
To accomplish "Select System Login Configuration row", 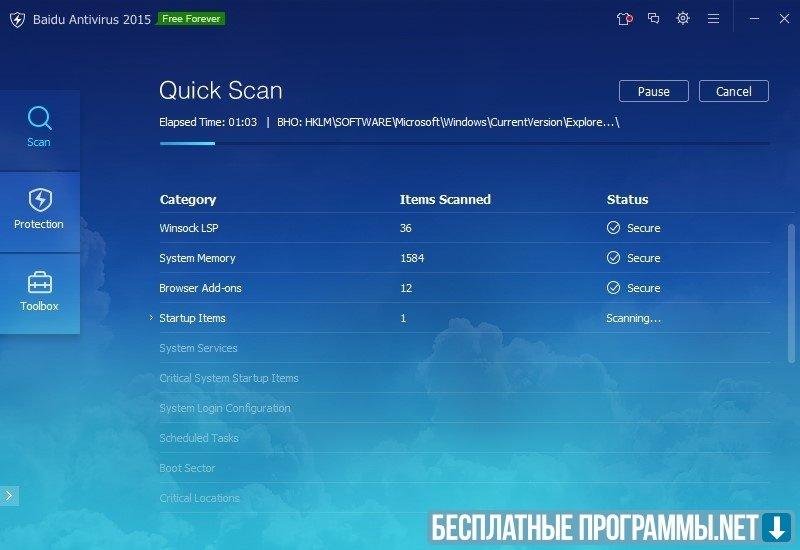I will click(x=464, y=408).
